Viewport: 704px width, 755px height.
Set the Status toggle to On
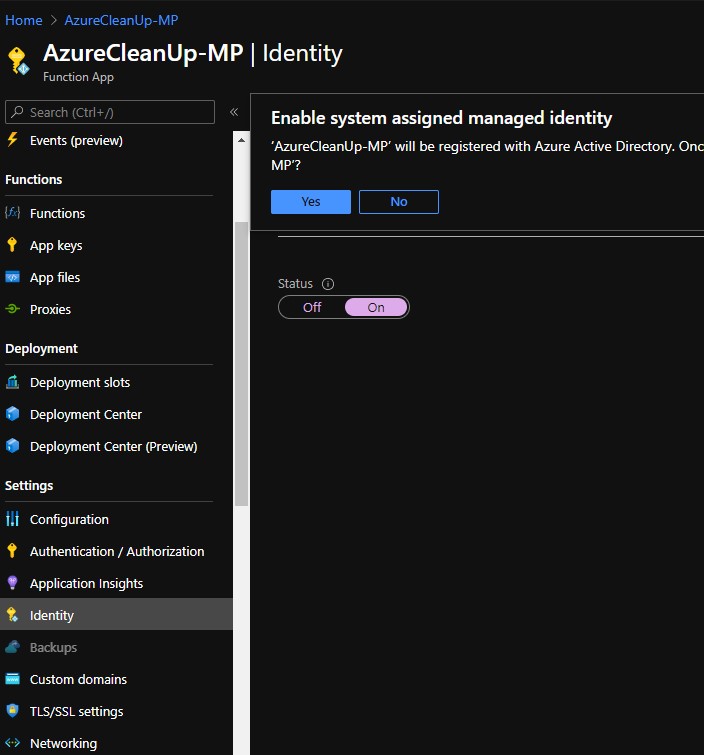click(376, 307)
